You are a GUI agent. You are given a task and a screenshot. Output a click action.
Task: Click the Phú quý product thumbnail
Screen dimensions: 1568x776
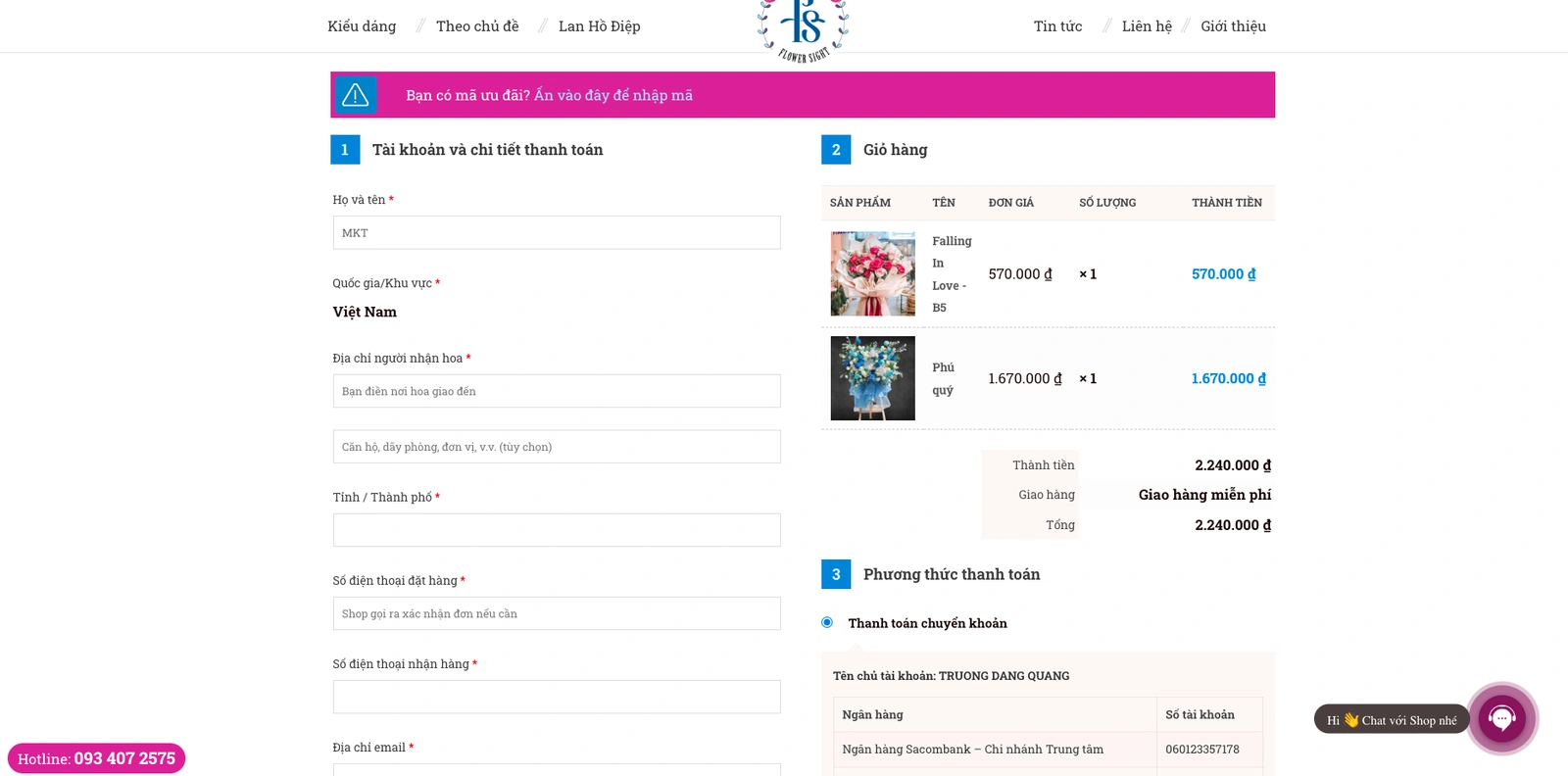[872, 378]
